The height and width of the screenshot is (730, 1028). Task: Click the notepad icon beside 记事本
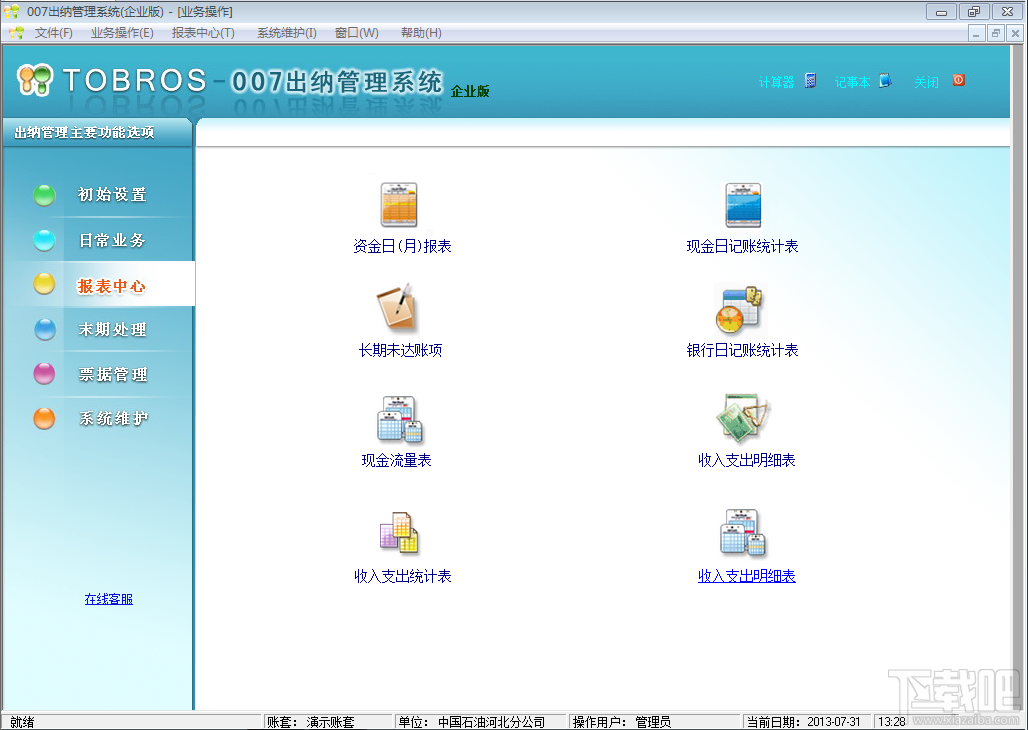pos(885,81)
